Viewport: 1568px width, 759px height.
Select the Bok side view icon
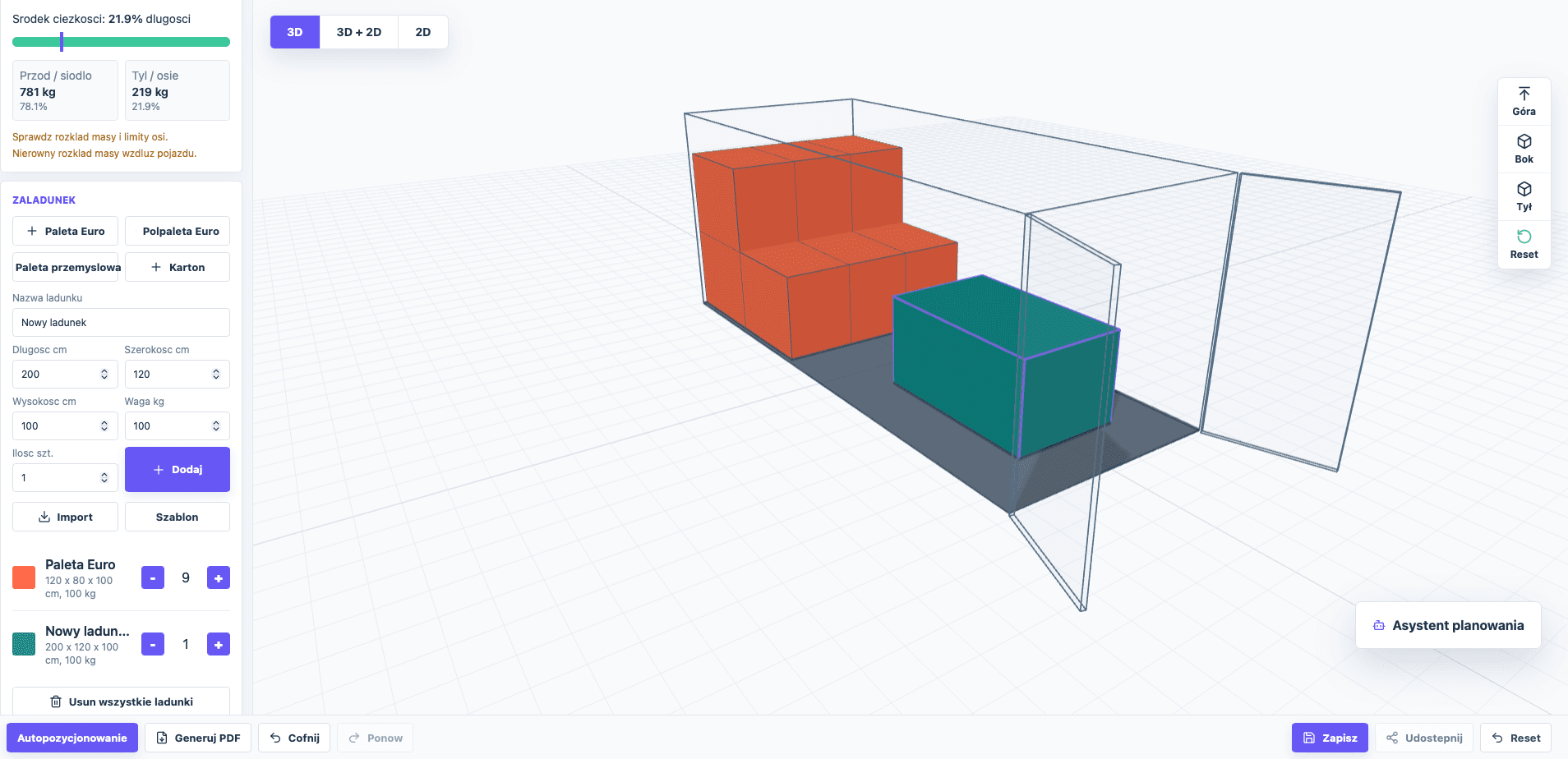click(x=1524, y=149)
